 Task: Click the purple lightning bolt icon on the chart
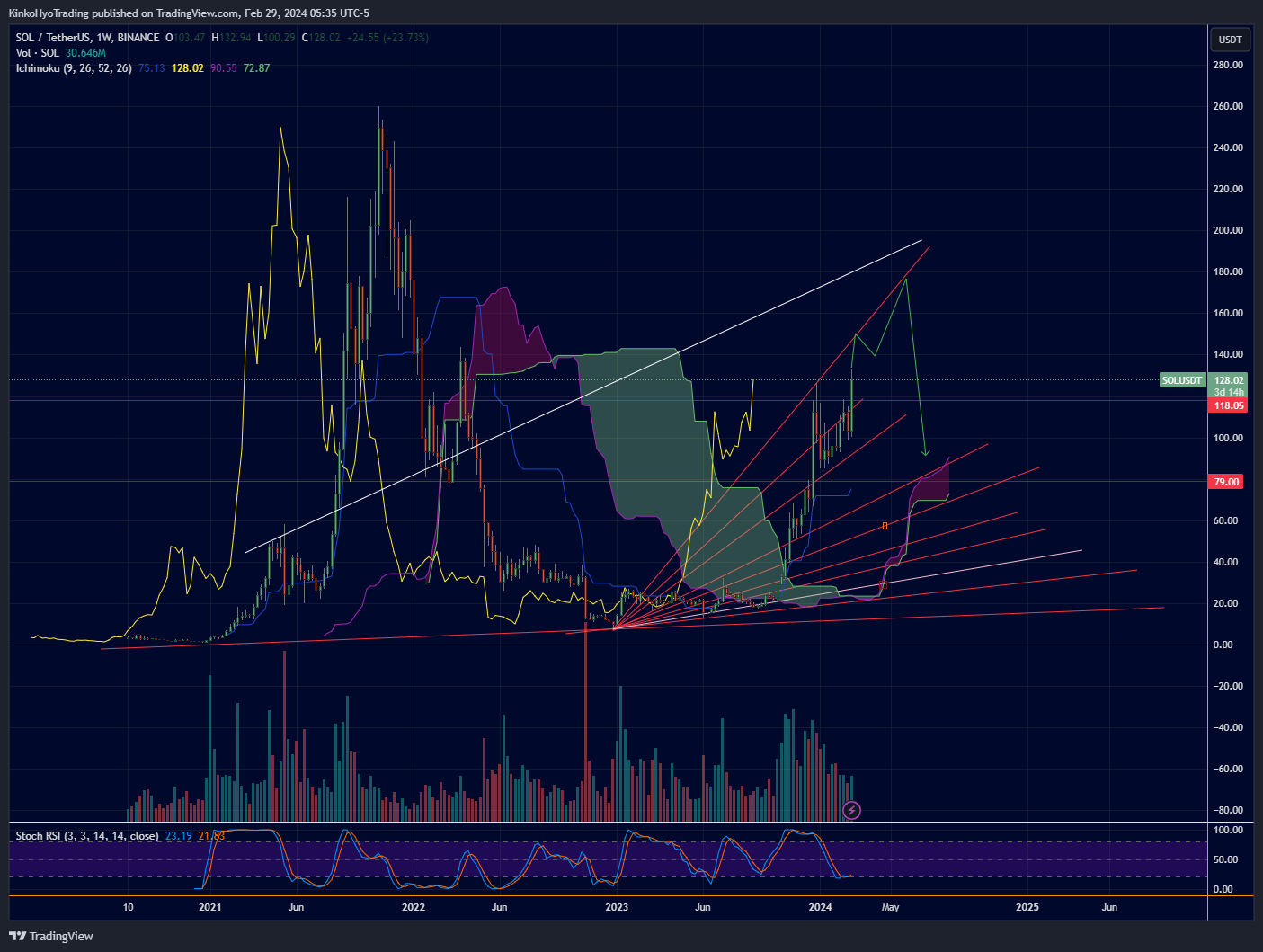coord(852,811)
